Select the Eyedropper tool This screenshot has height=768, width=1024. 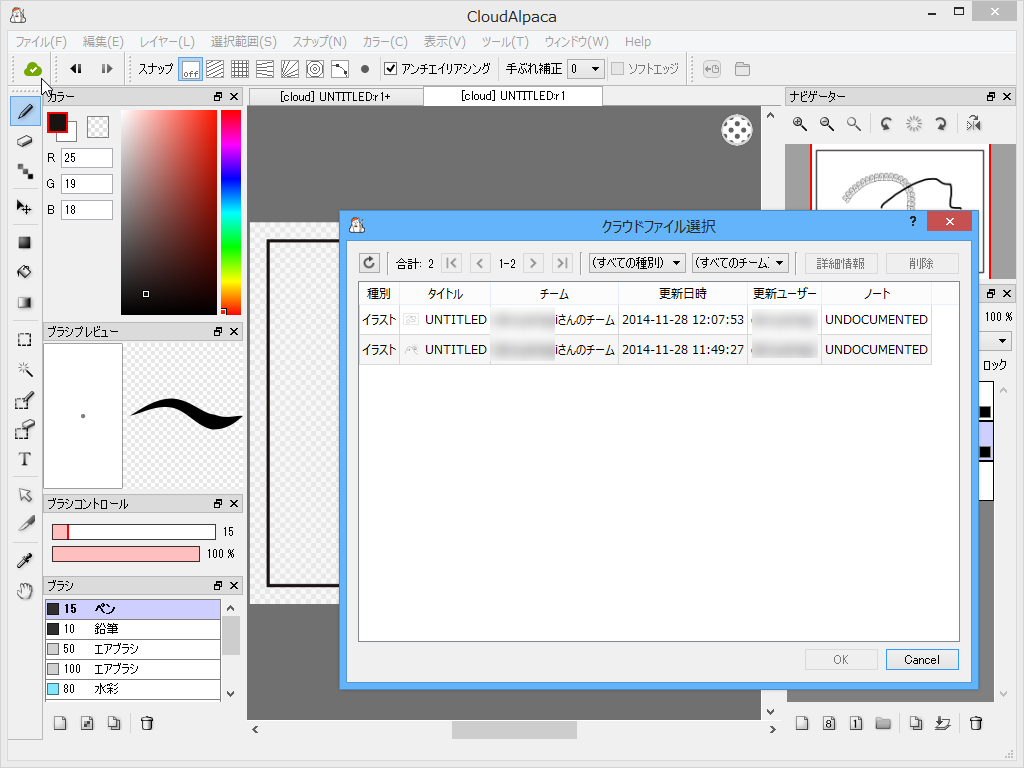[x=25, y=560]
